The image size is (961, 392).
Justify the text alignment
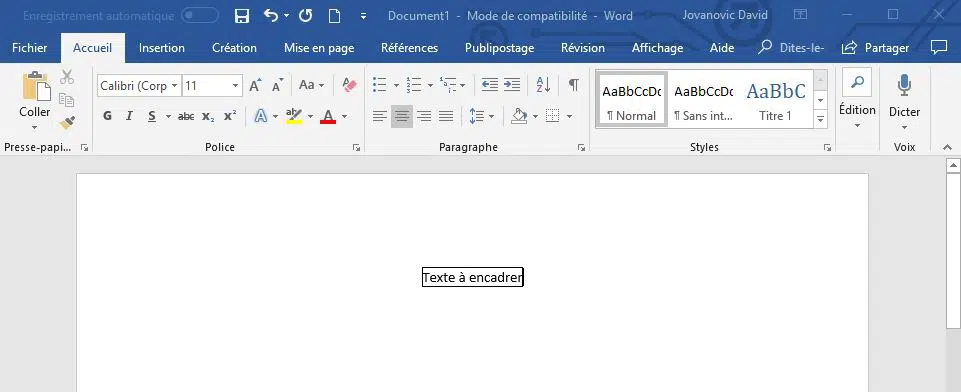tap(446, 116)
